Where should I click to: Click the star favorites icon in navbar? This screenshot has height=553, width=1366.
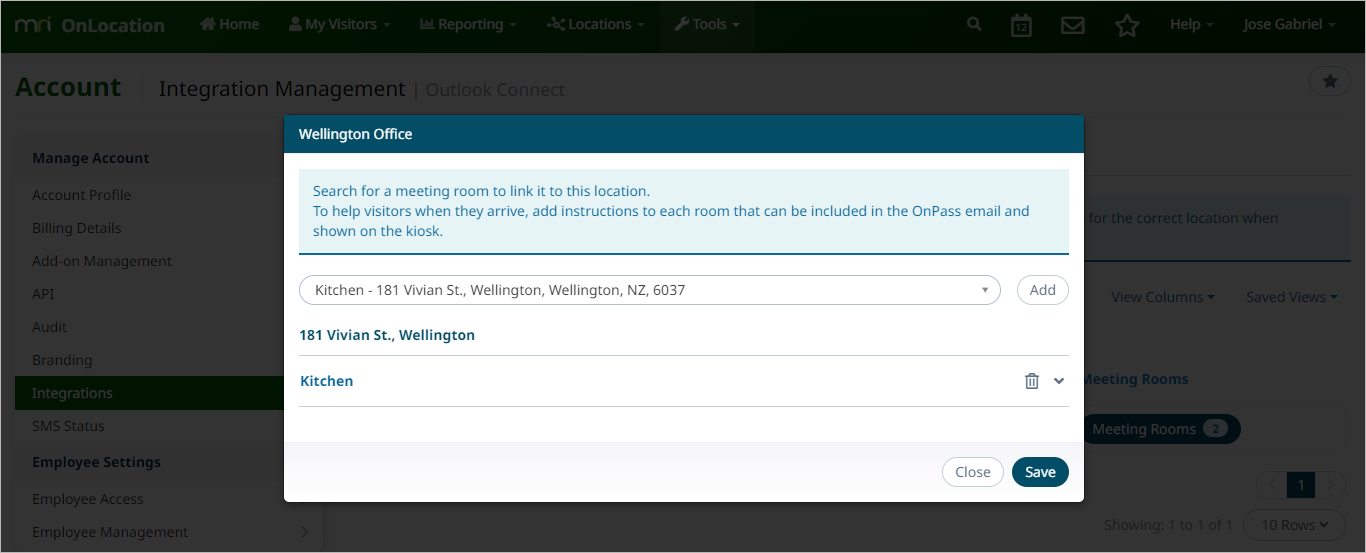tap(1127, 26)
